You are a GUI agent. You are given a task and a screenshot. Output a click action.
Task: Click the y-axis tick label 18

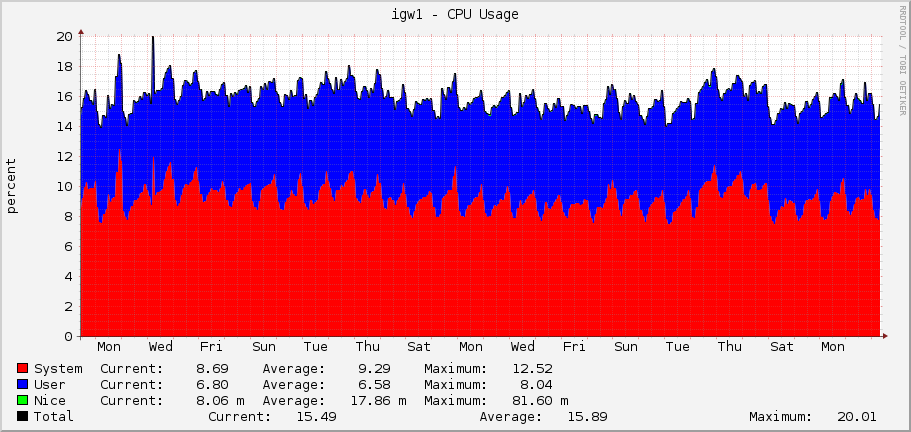click(x=64, y=66)
